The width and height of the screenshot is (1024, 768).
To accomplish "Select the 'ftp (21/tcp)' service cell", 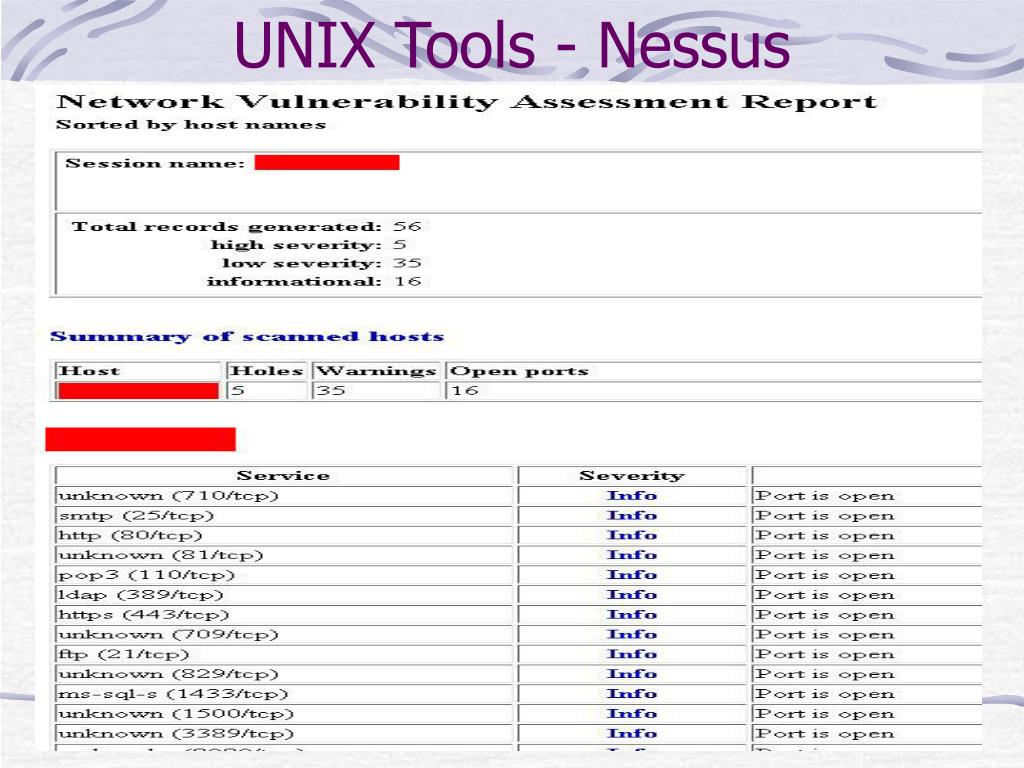I will coord(284,654).
